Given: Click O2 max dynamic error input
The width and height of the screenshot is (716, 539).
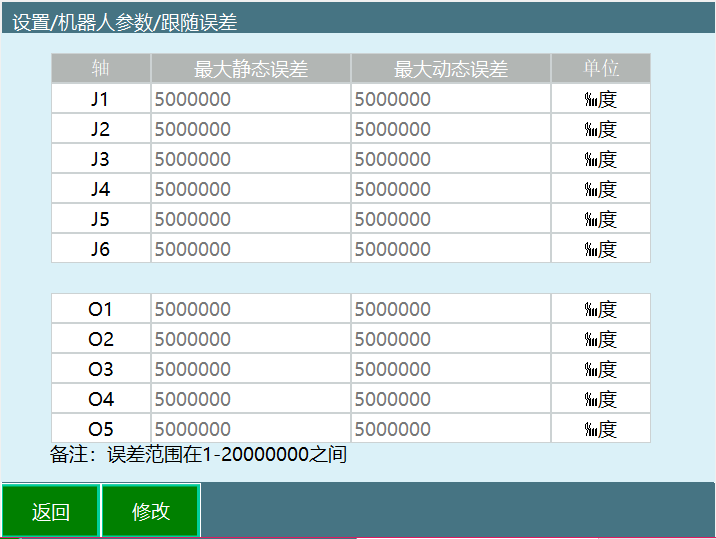Looking at the screenshot, I should coord(450,339).
